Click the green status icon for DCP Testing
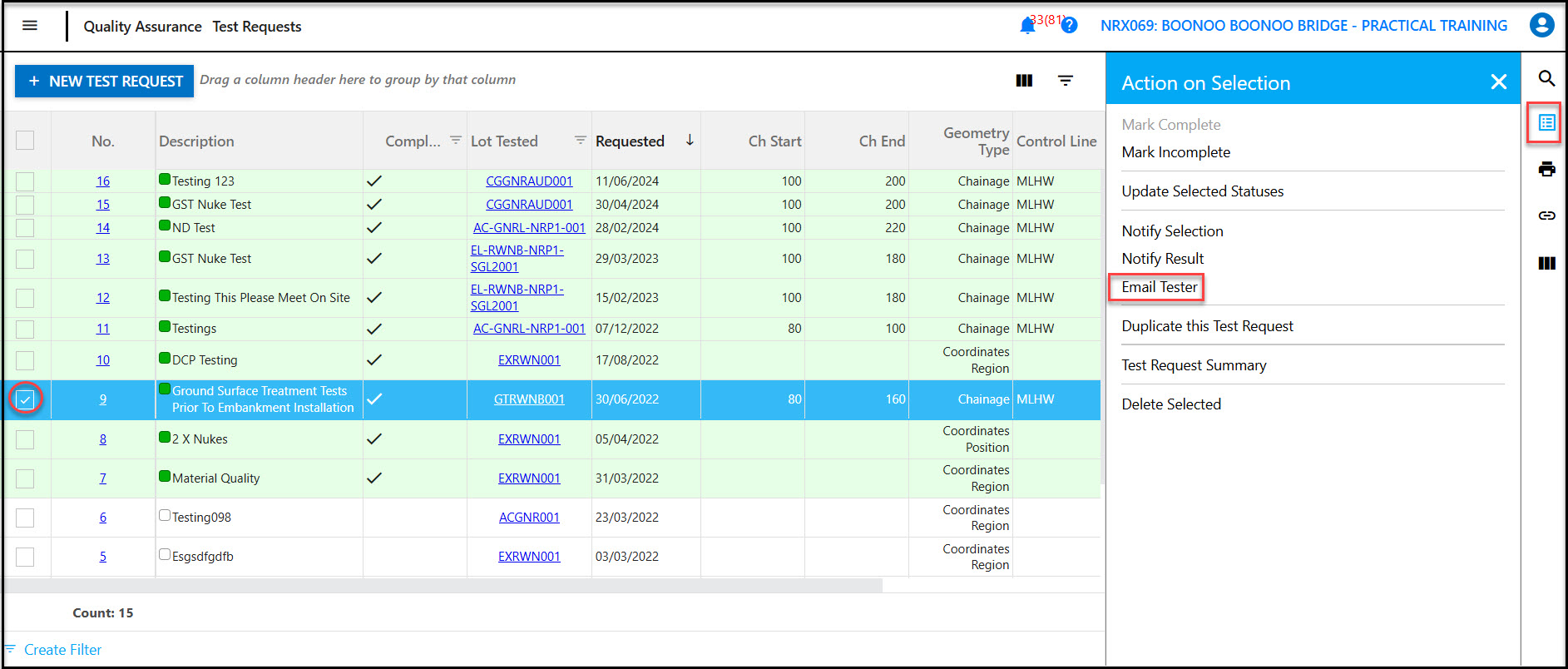This screenshot has height=669, width=1568. (165, 359)
